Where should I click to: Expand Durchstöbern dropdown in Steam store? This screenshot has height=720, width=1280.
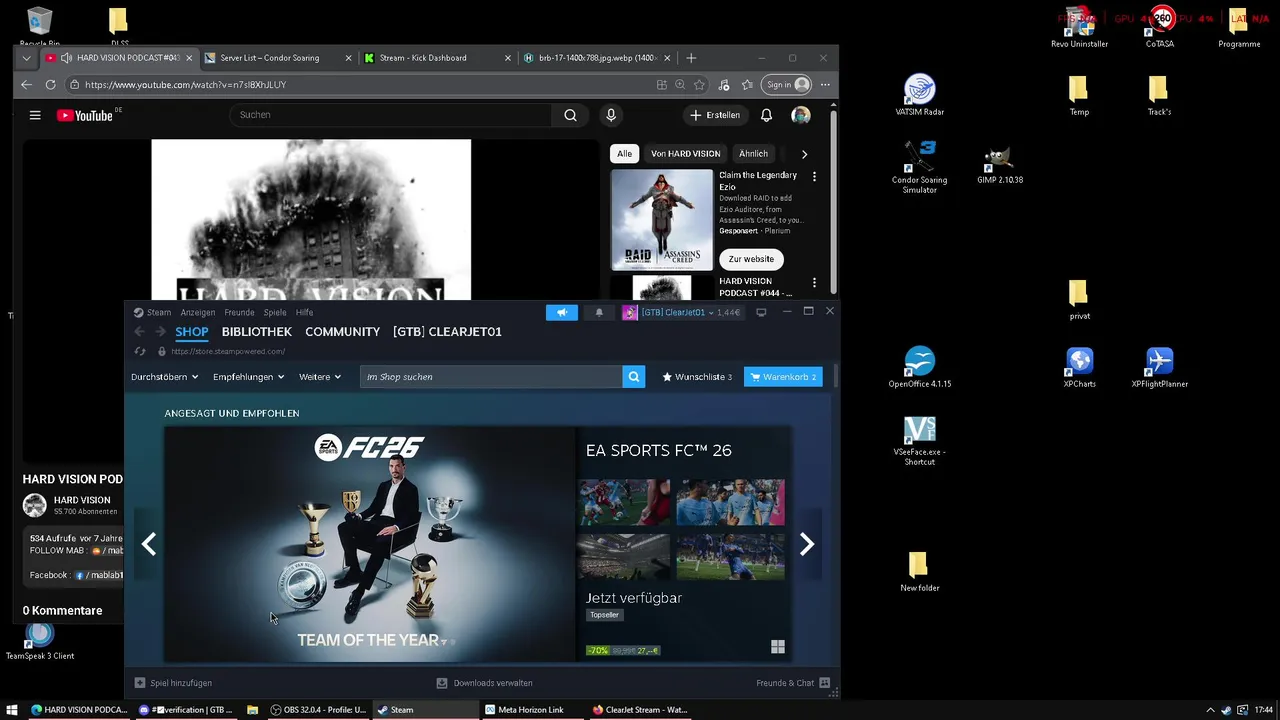(164, 377)
